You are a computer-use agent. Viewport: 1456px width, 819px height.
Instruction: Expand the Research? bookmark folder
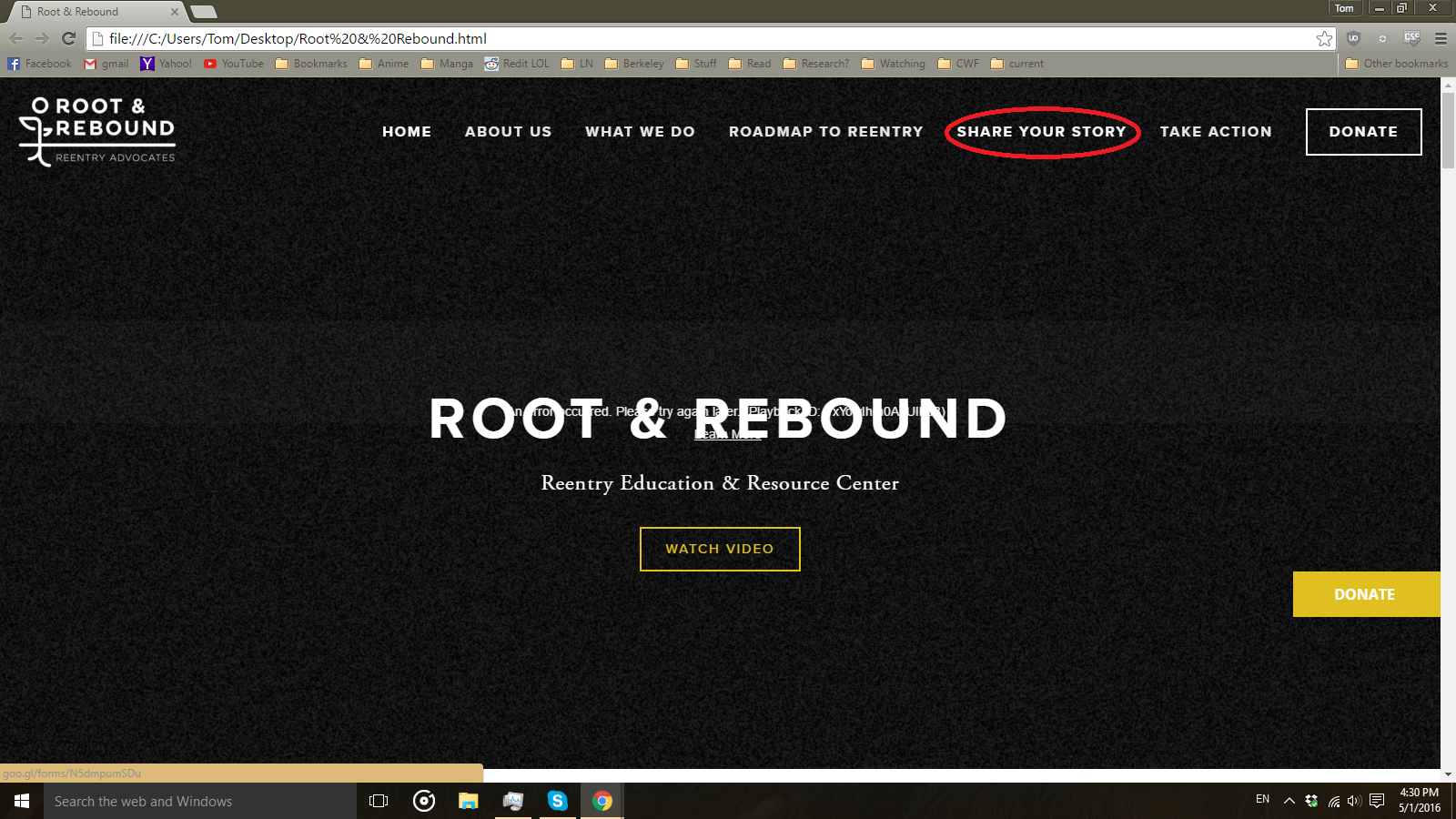point(816,64)
